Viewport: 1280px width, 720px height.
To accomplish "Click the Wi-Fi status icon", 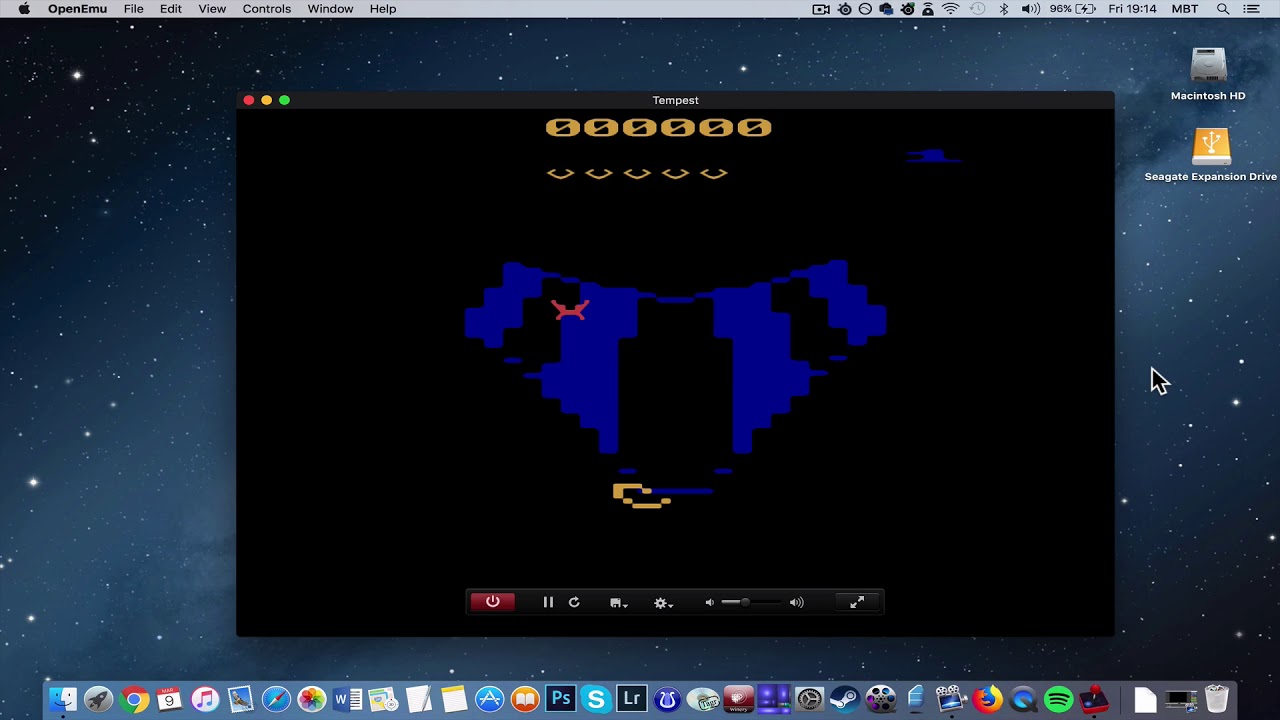I will click(951, 9).
